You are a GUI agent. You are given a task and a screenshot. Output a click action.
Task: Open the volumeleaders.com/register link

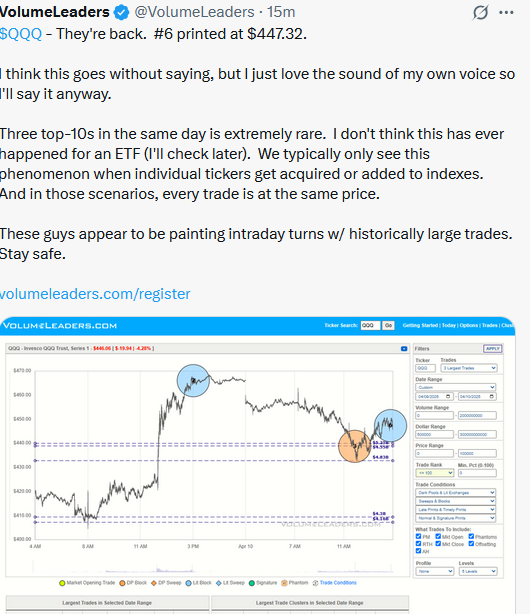pos(95,294)
